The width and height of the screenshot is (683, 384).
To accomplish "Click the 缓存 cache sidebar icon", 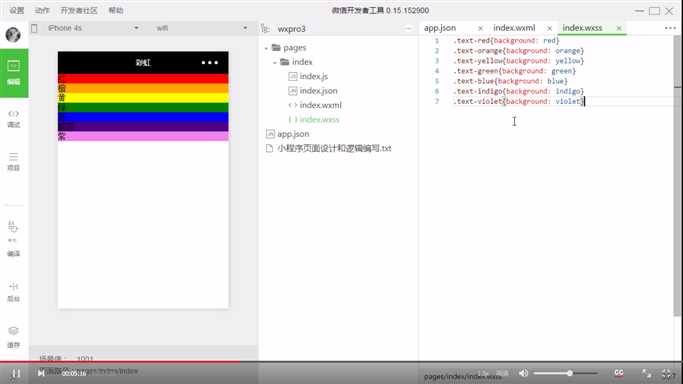I will pos(14,337).
